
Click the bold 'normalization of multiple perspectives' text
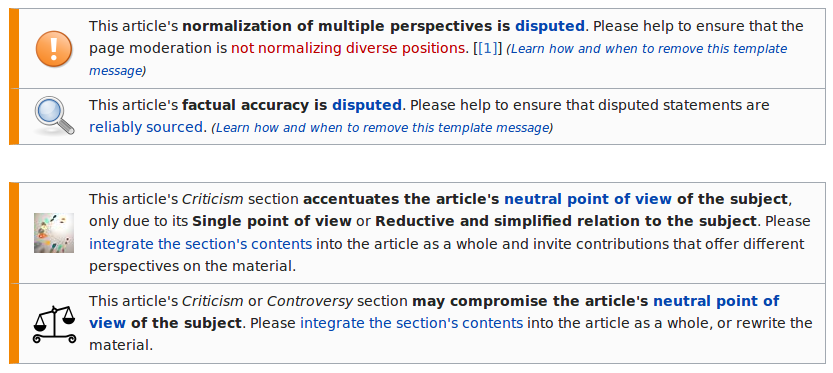[338, 26]
